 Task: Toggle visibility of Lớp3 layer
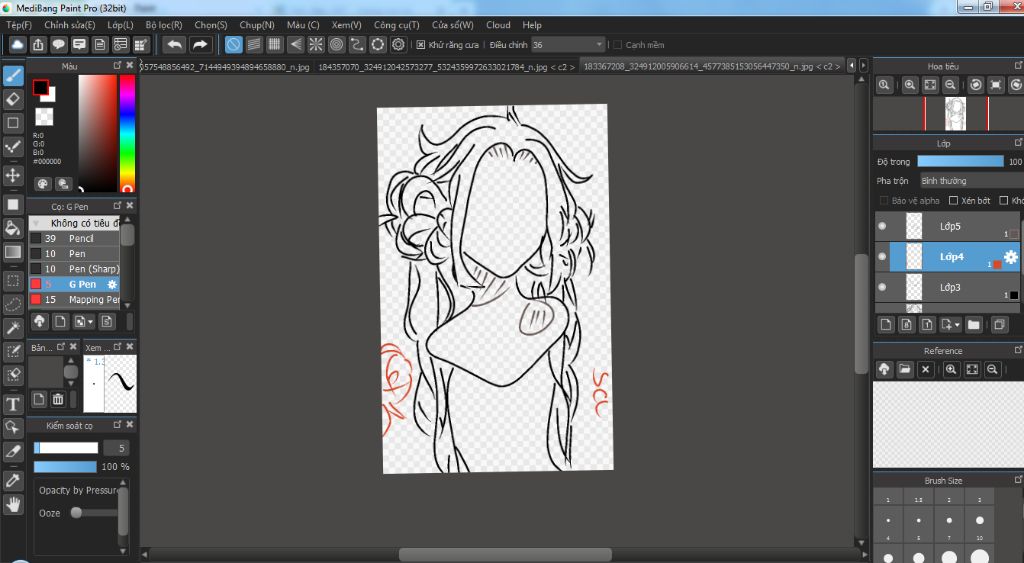click(x=882, y=287)
